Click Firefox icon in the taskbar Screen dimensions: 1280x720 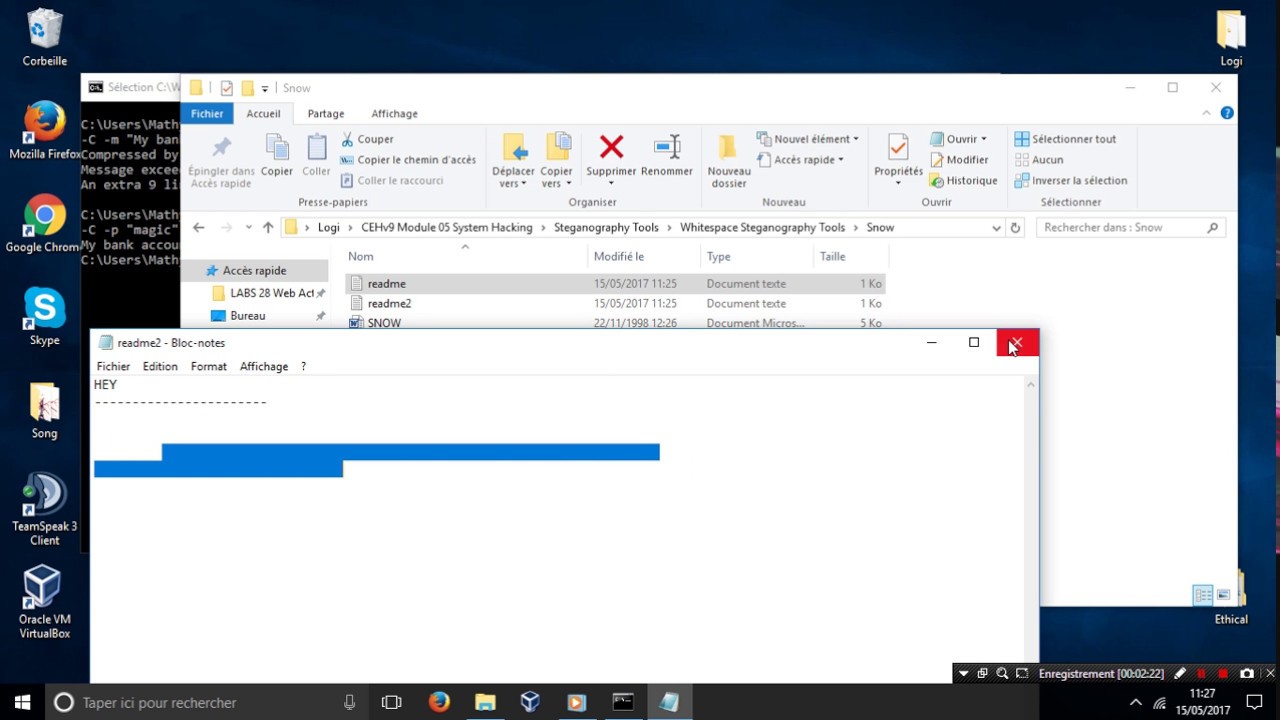(439, 702)
